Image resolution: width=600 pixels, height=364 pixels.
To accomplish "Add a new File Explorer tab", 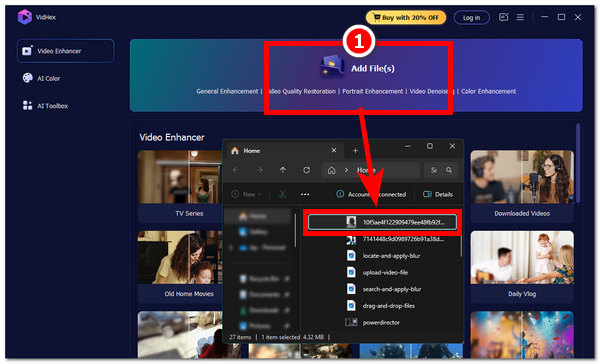I will pyautogui.click(x=355, y=151).
